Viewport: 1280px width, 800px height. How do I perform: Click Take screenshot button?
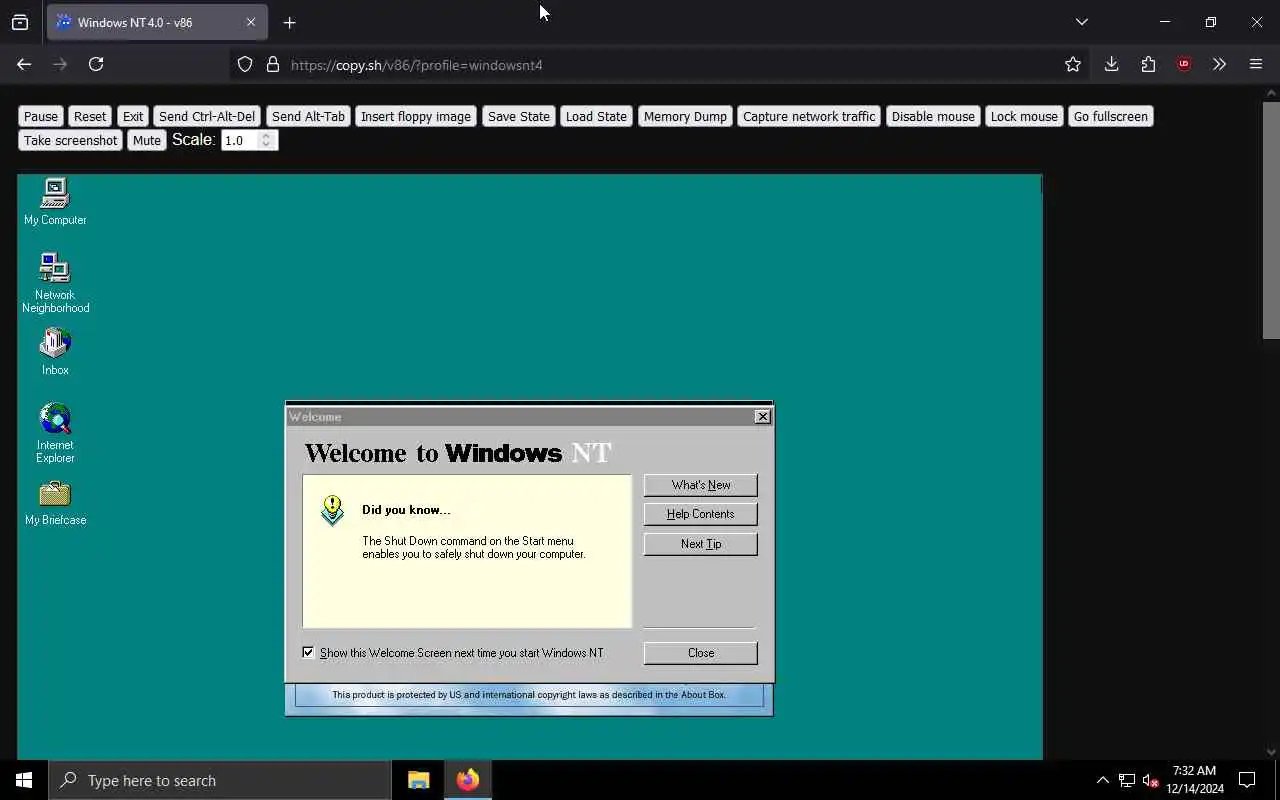coord(71,140)
